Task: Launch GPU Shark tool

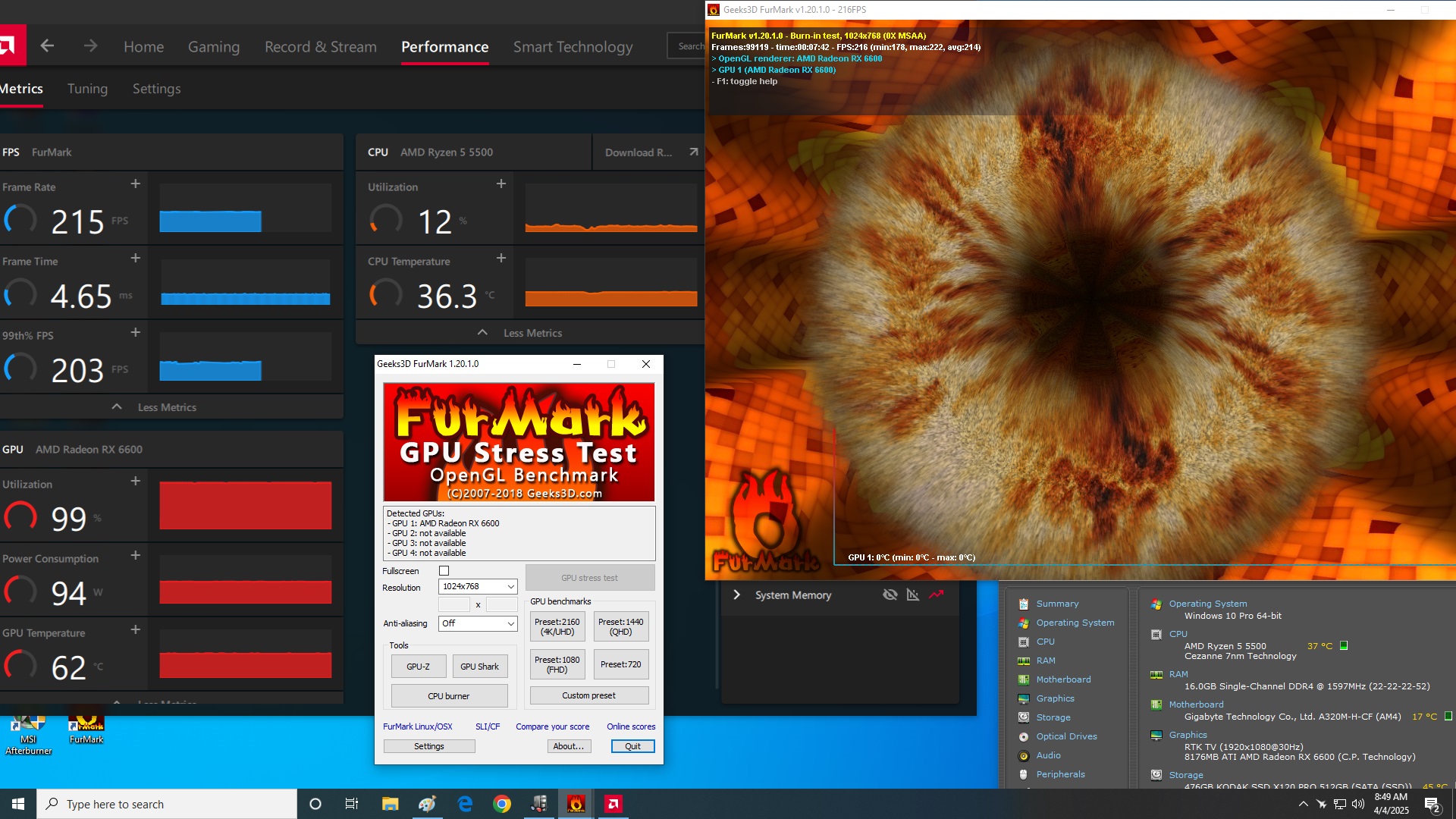Action: click(x=480, y=667)
